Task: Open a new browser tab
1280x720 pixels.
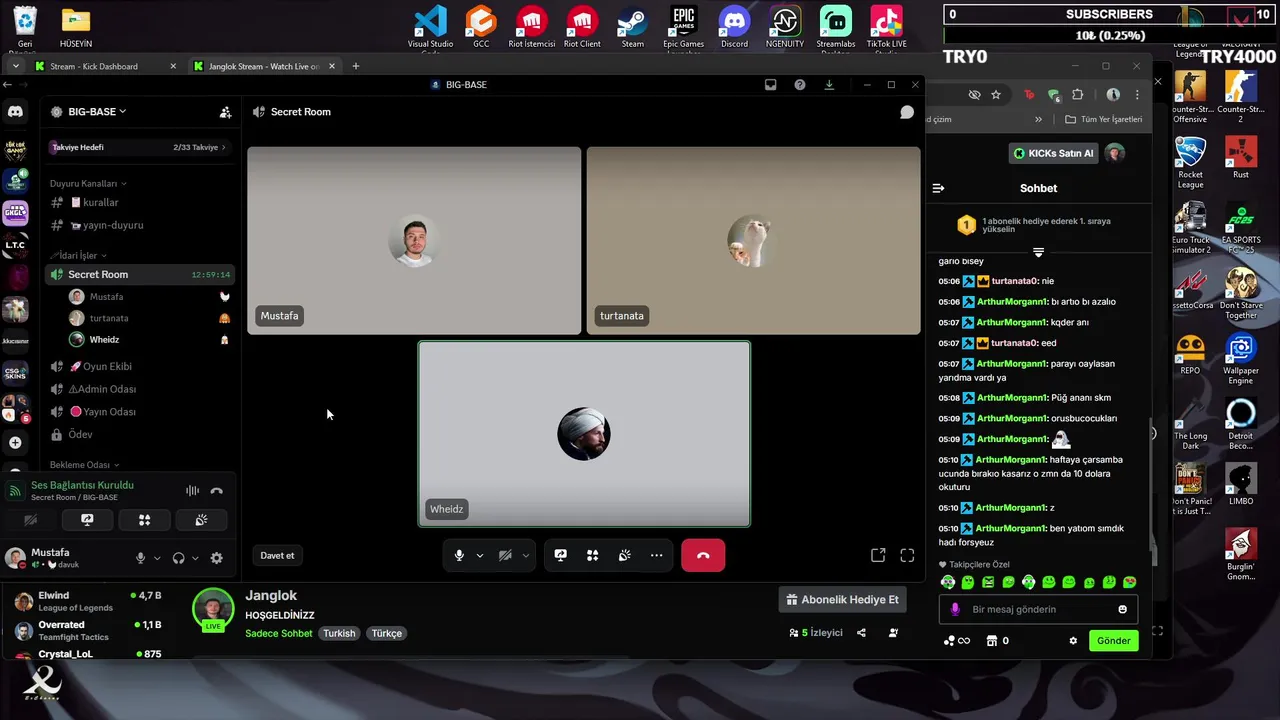Action: pos(355,66)
